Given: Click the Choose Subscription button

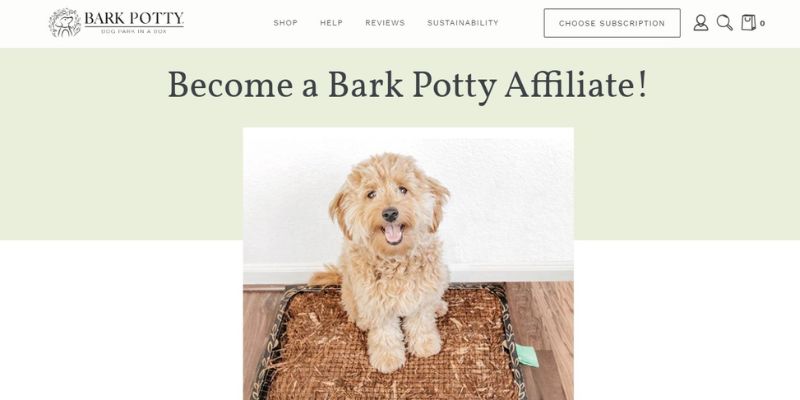Looking at the screenshot, I should (x=612, y=23).
